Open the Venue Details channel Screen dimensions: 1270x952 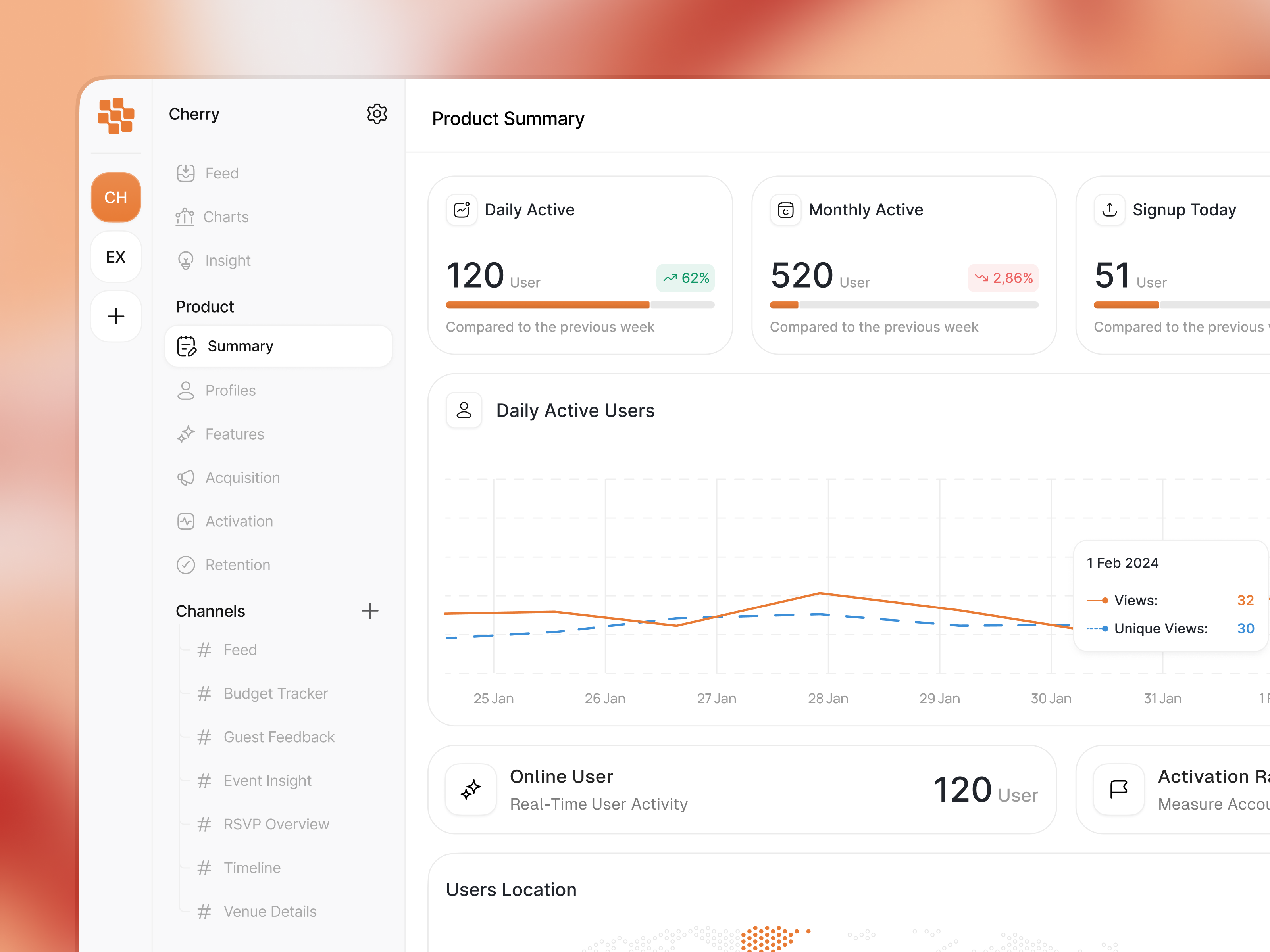[270, 911]
